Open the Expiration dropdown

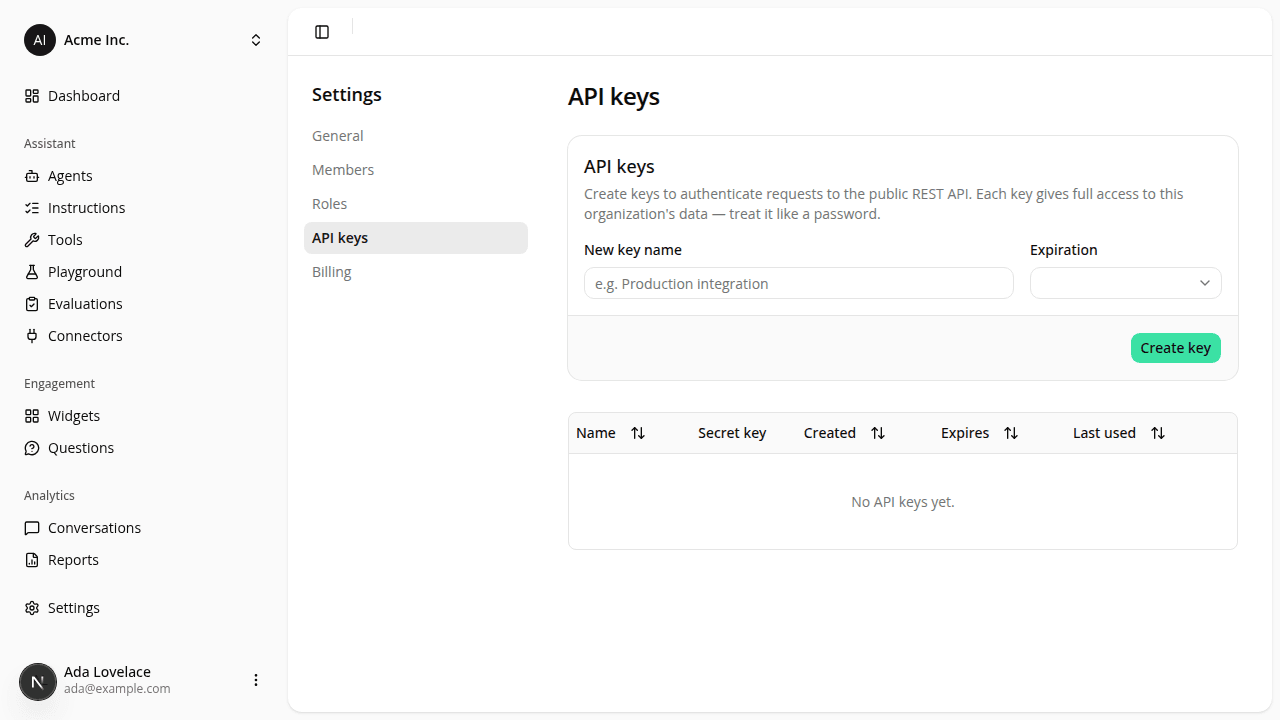tap(1126, 283)
